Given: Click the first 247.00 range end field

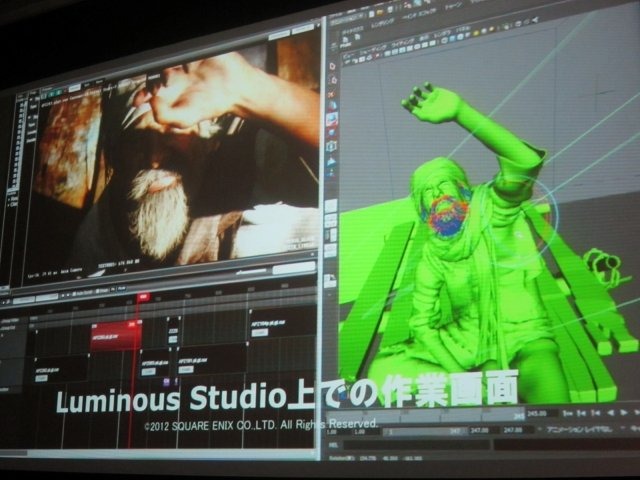Looking at the screenshot, I should 482,431.
